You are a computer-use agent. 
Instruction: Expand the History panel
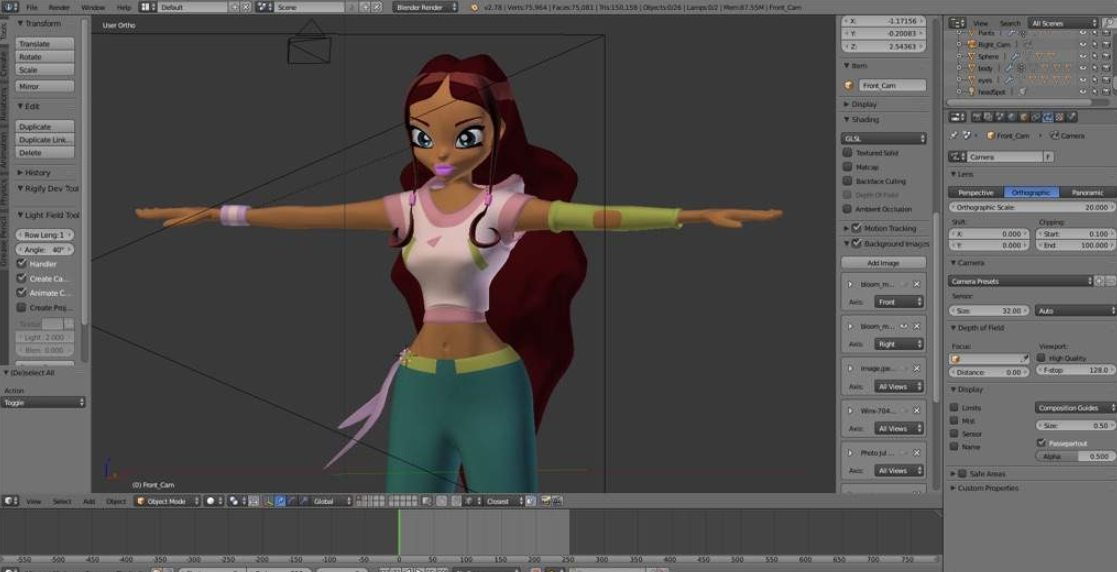point(34,172)
